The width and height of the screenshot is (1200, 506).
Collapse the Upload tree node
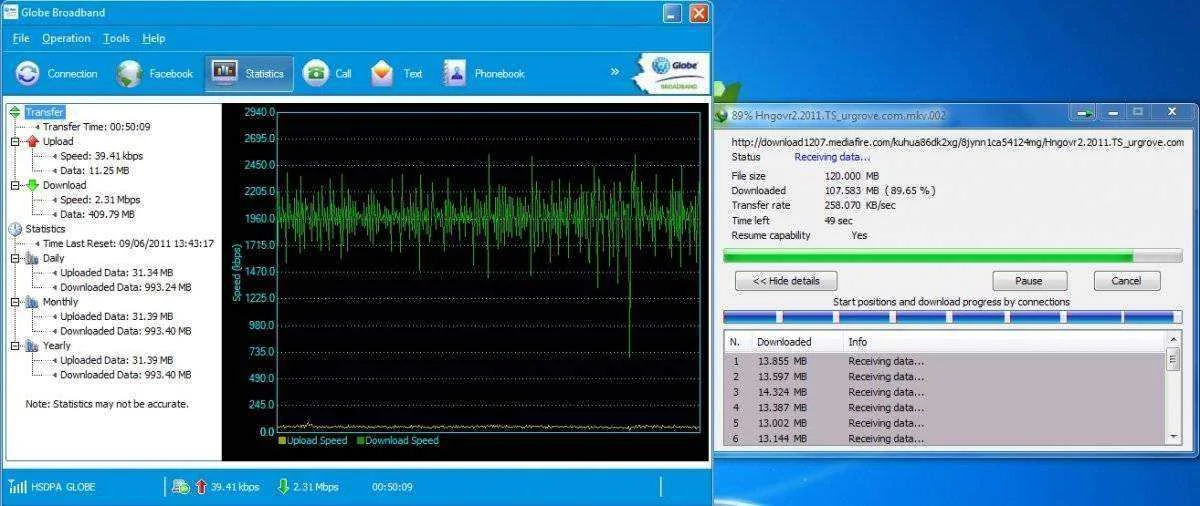coord(15,142)
